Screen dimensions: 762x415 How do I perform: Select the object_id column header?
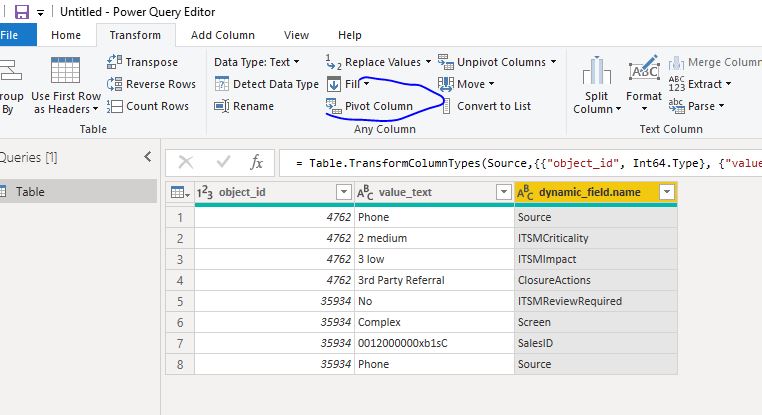275,192
